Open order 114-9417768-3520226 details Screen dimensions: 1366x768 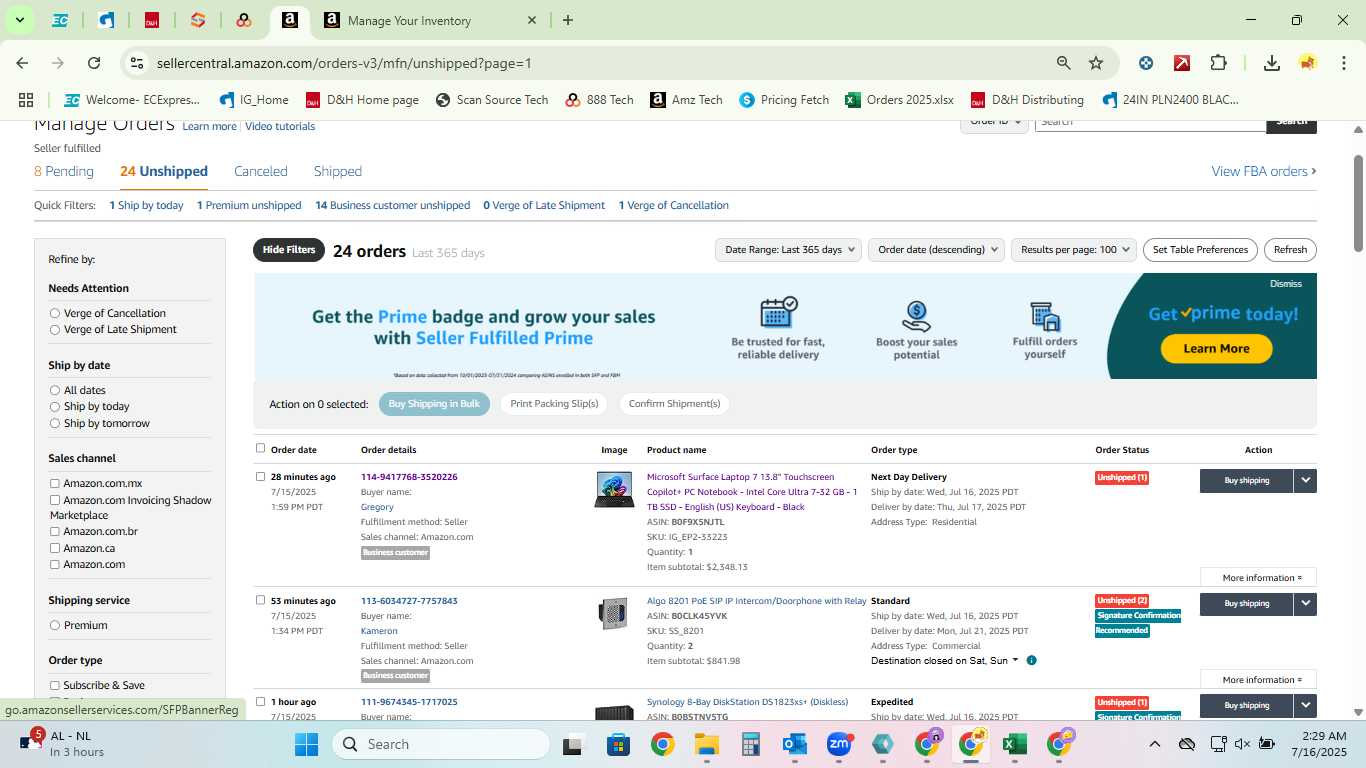409,477
